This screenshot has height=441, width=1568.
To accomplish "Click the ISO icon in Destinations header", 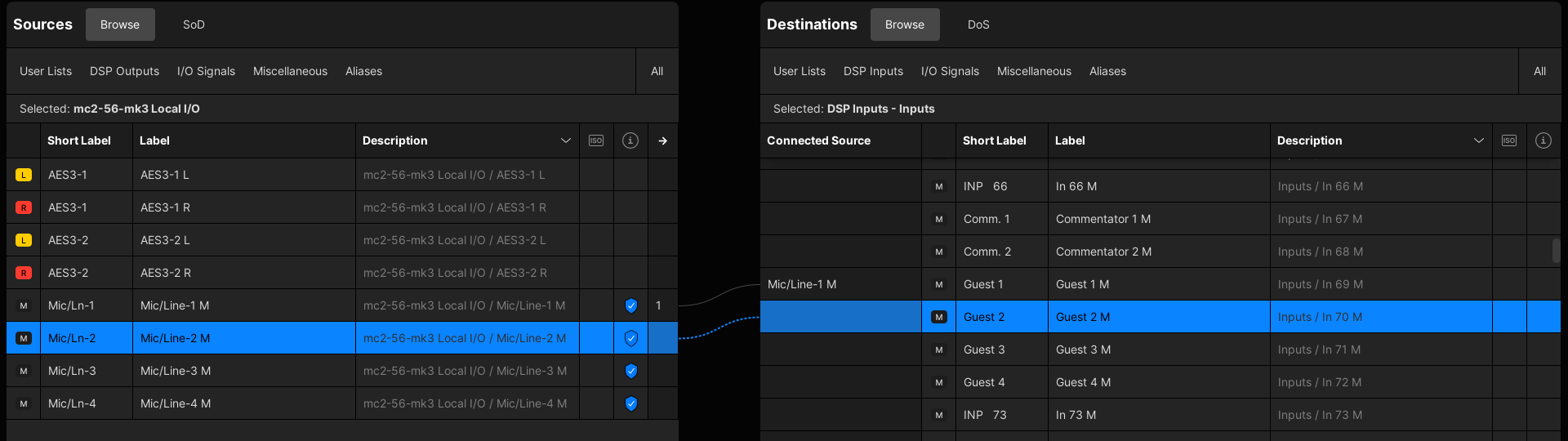I will click(1509, 140).
